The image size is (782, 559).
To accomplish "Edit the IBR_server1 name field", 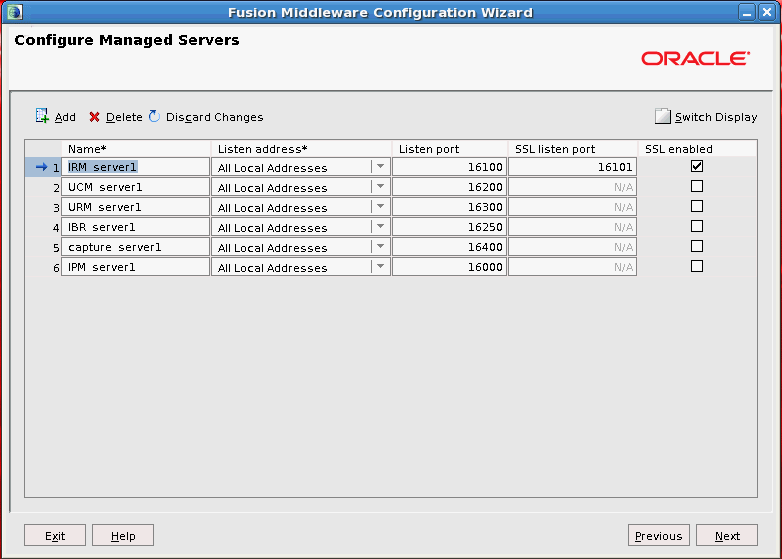I will pyautogui.click(x=135, y=226).
